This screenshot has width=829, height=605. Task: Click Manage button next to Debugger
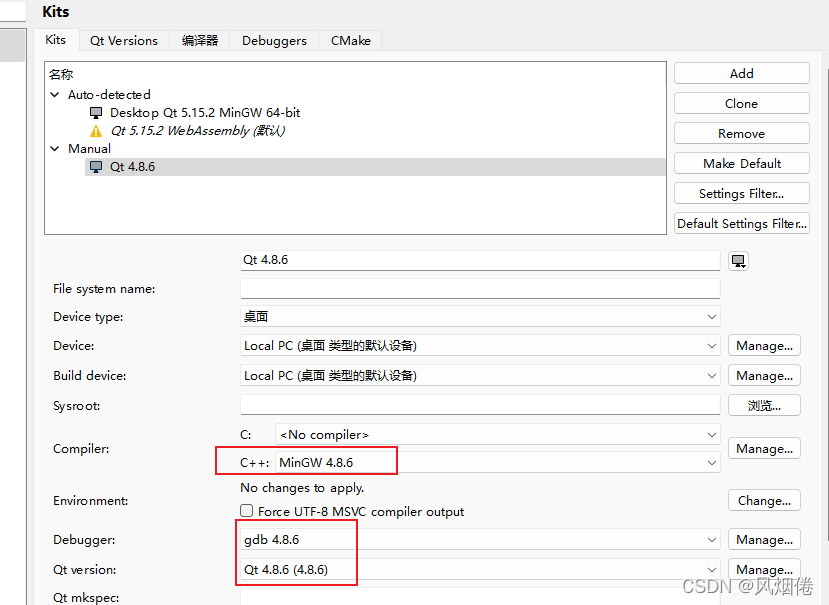click(764, 540)
